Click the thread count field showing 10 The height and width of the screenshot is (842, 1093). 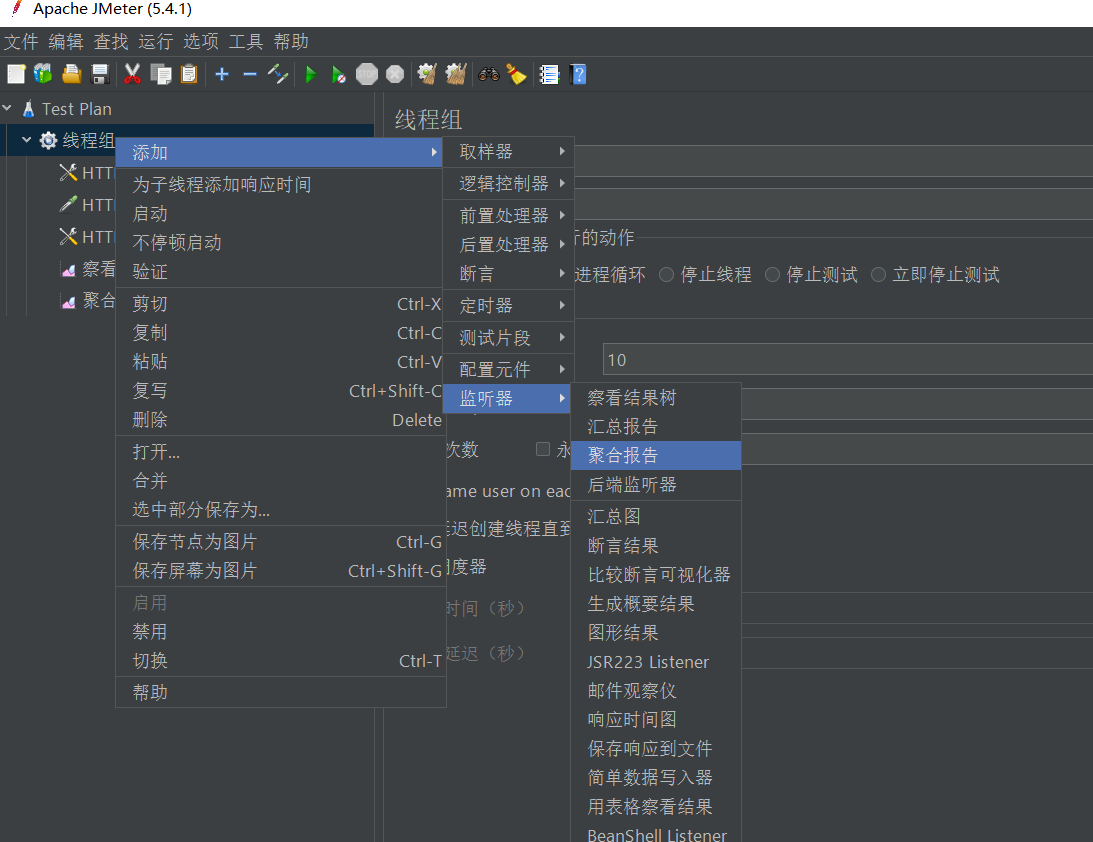(x=848, y=360)
